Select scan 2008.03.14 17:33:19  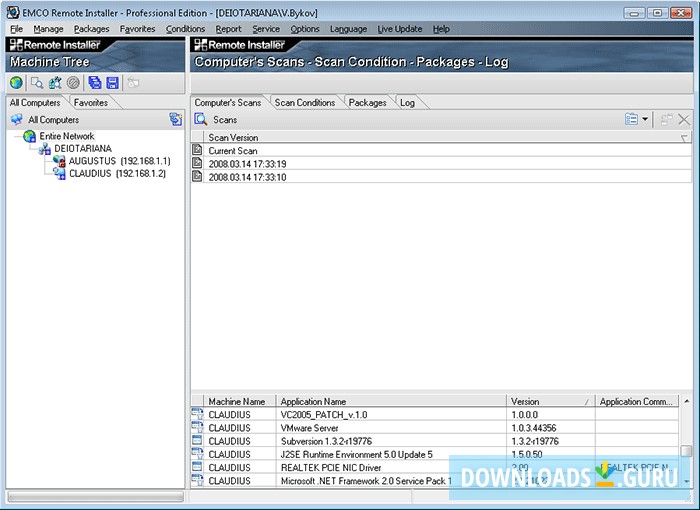coord(442,163)
